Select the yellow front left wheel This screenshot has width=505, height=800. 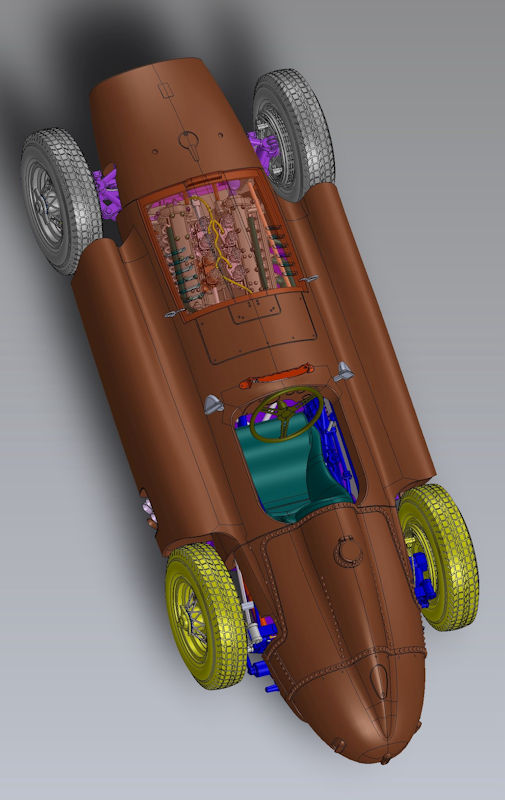tap(206, 615)
